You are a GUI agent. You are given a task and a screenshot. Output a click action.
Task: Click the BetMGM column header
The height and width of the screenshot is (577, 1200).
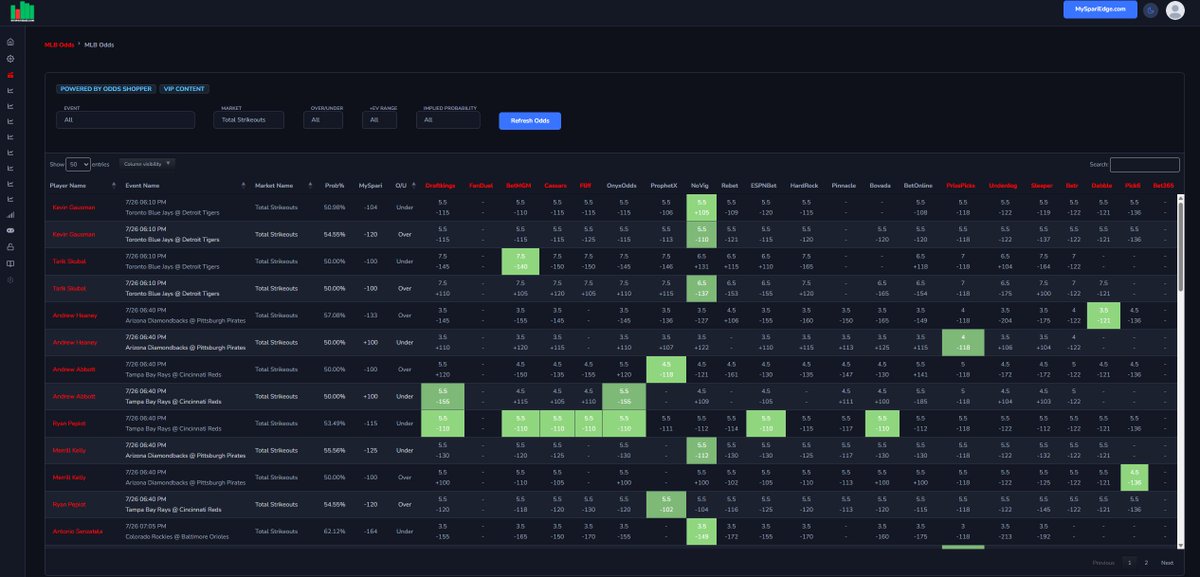520,185
